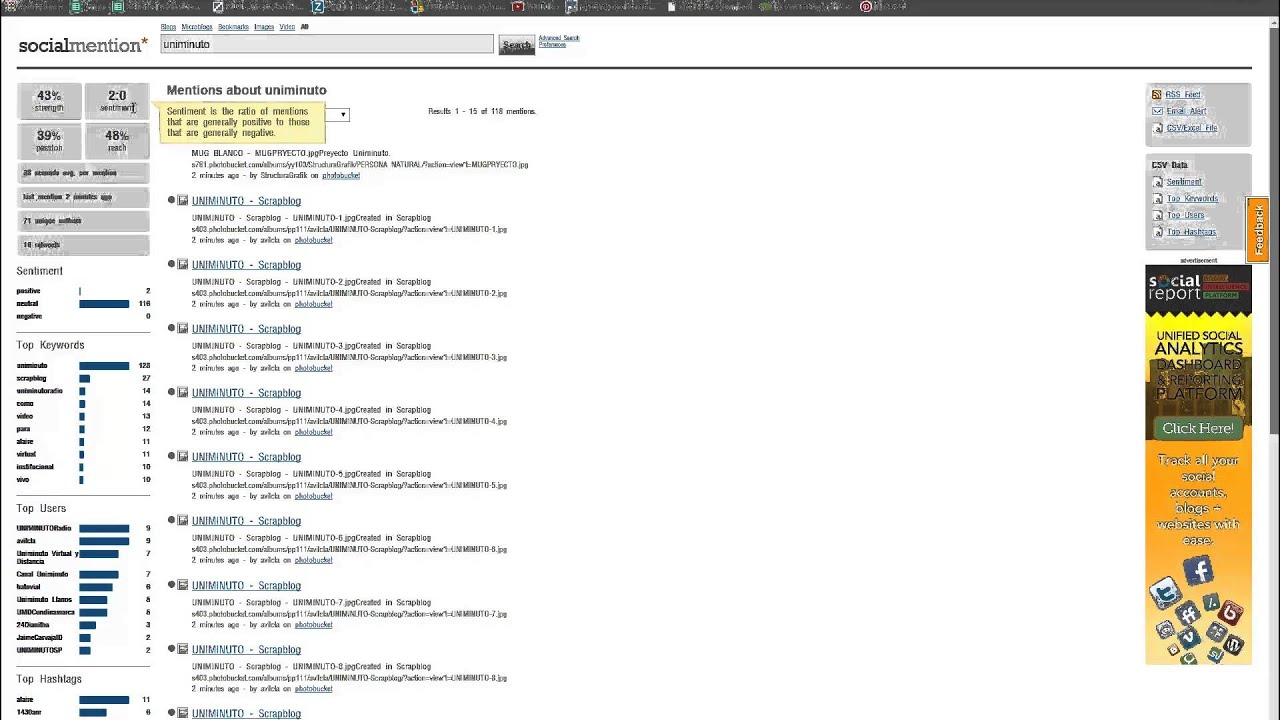The image size is (1280, 720).
Task: Click 'Uniminuto Llanos' in Top Users
Action: [45, 599]
